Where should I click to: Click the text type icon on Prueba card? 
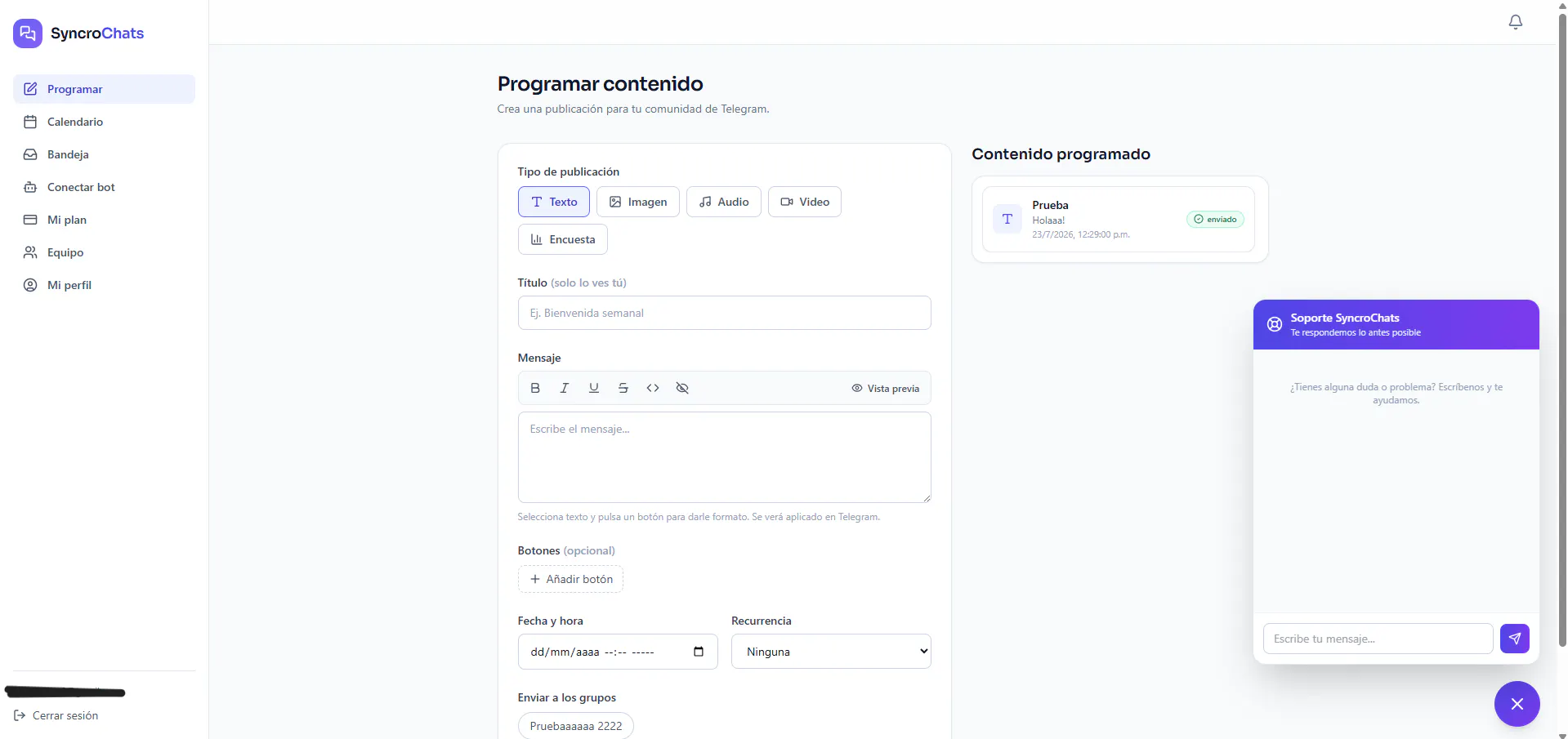coord(1007,219)
